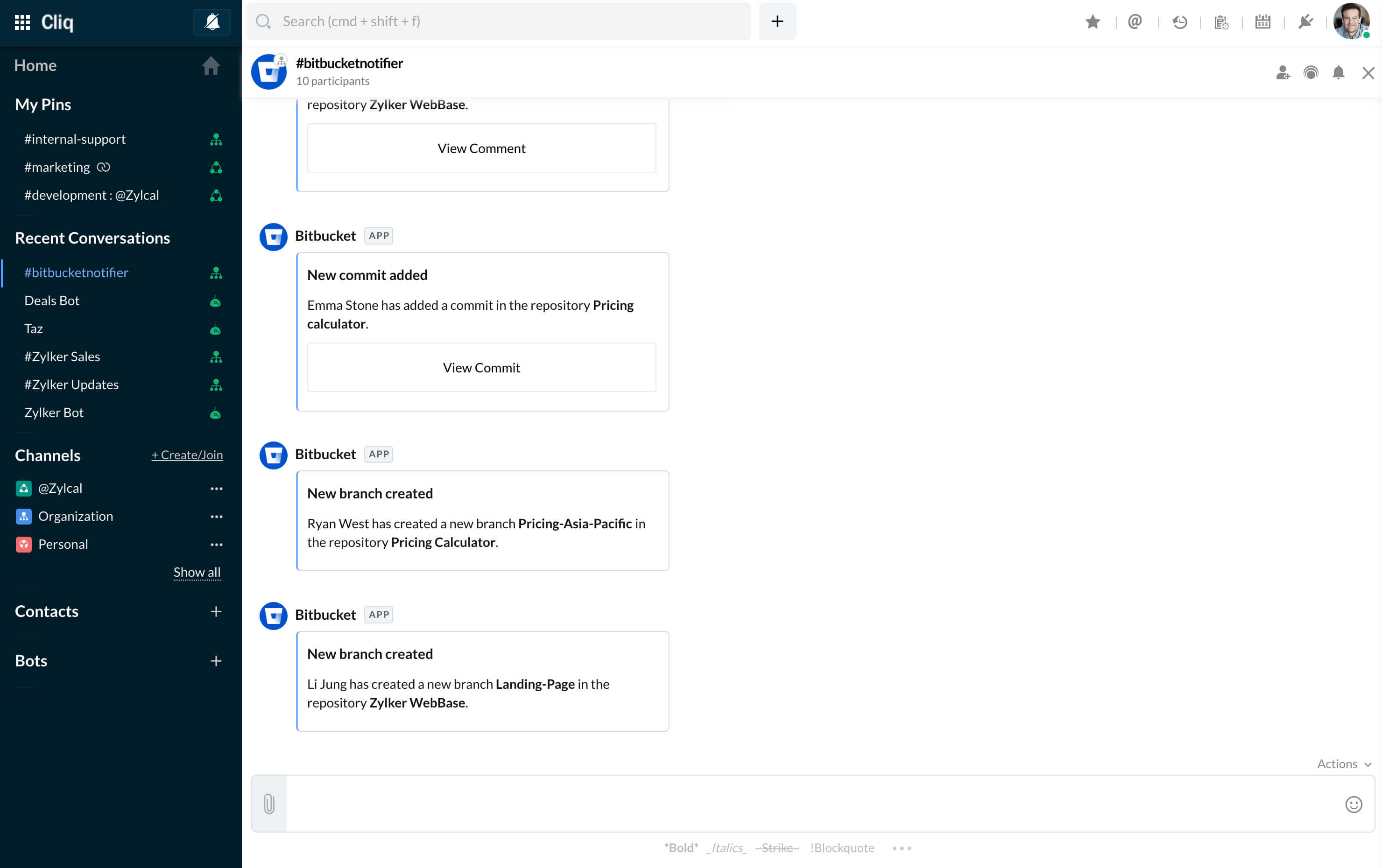Open the mentions @ icon
This screenshot has height=868, width=1382.
coord(1135,22)
